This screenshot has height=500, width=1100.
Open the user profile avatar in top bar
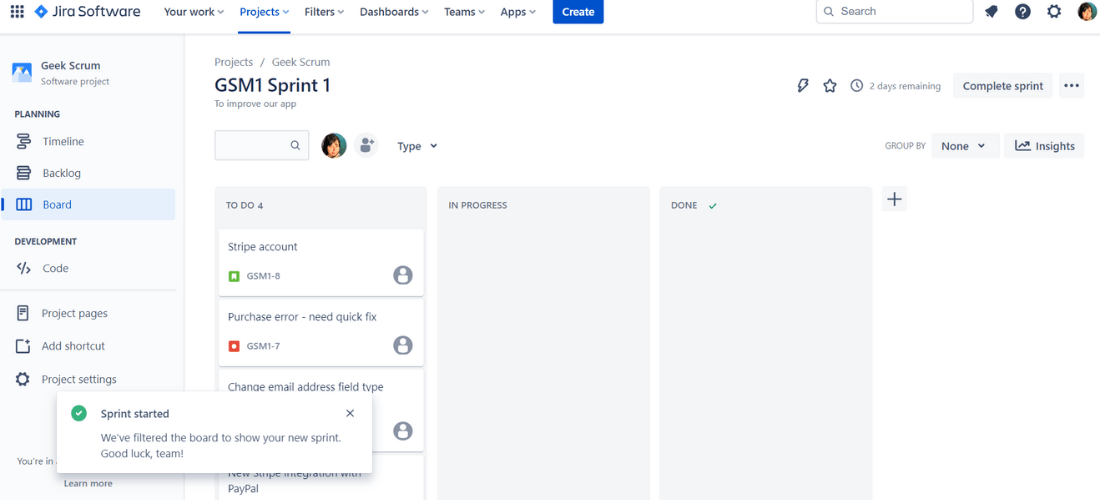[x=1087, y=12]
